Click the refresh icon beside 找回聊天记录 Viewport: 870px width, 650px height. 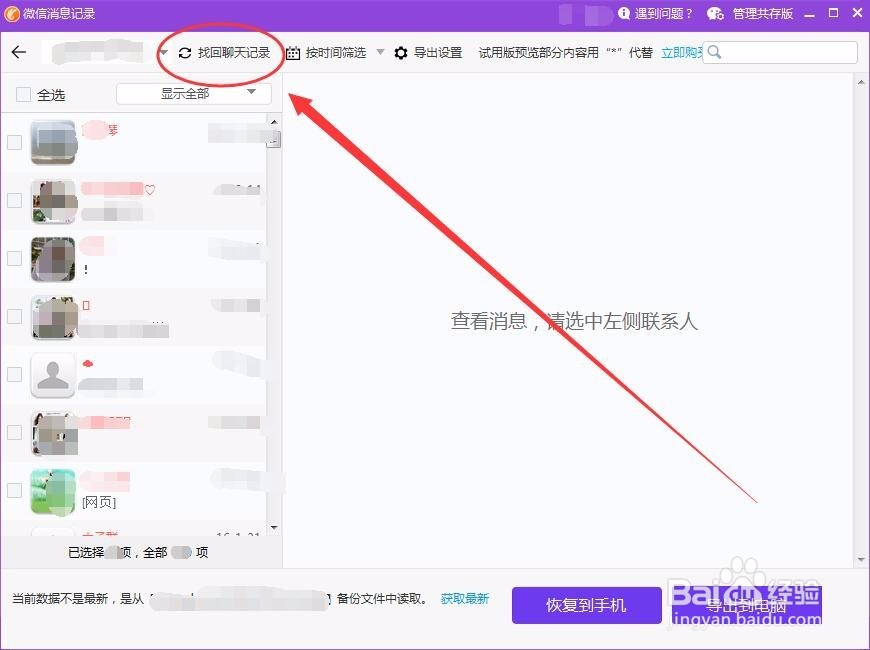185,53
